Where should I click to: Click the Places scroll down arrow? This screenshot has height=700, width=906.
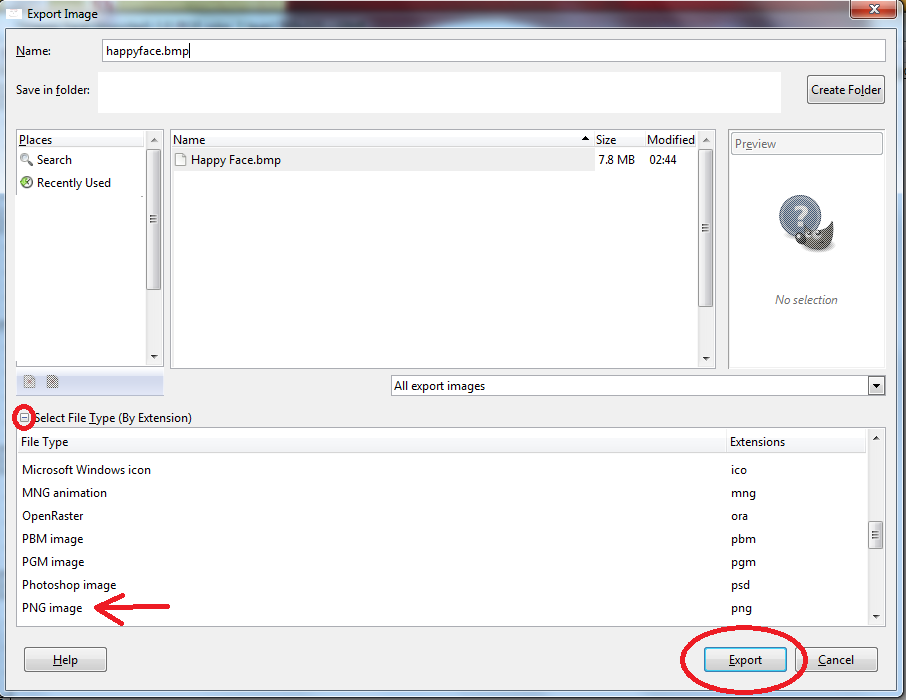[x=154, y=356]
